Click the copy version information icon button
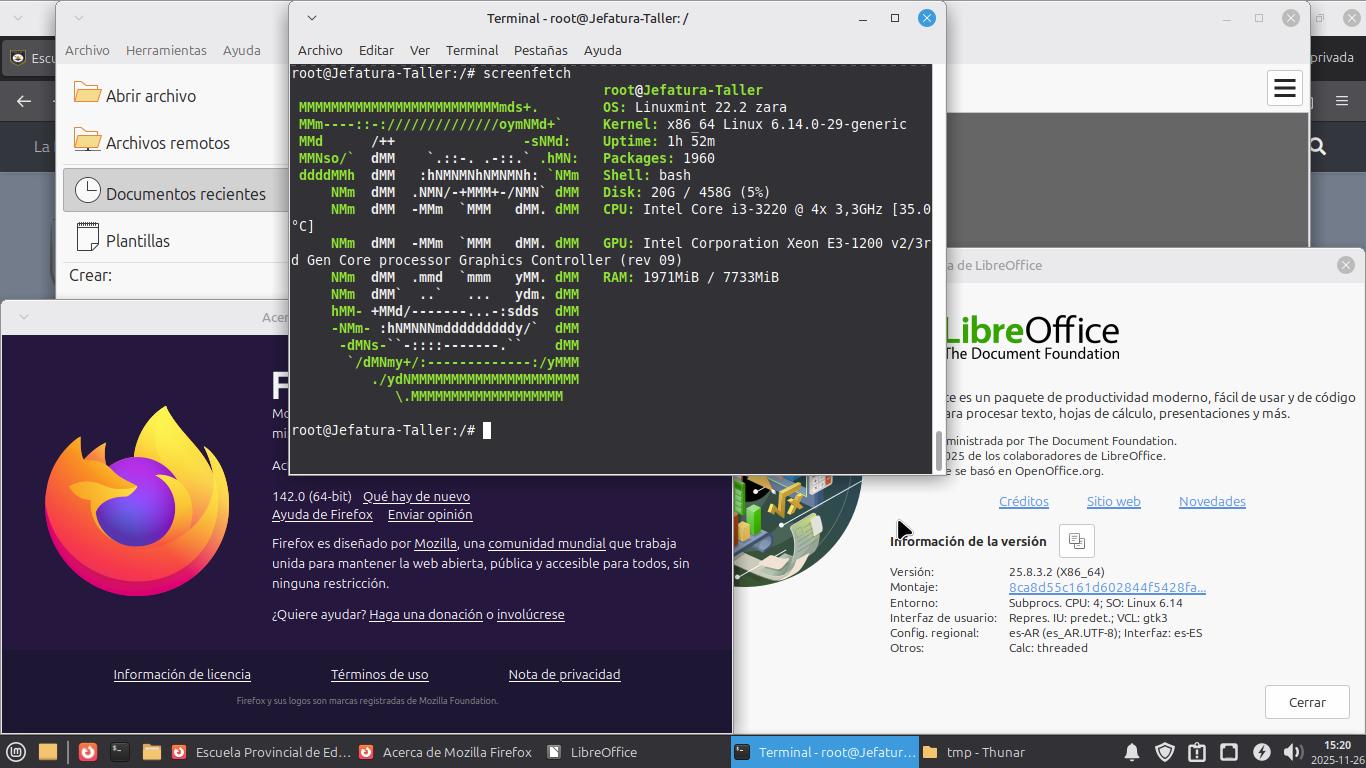 click(1076, 541)
